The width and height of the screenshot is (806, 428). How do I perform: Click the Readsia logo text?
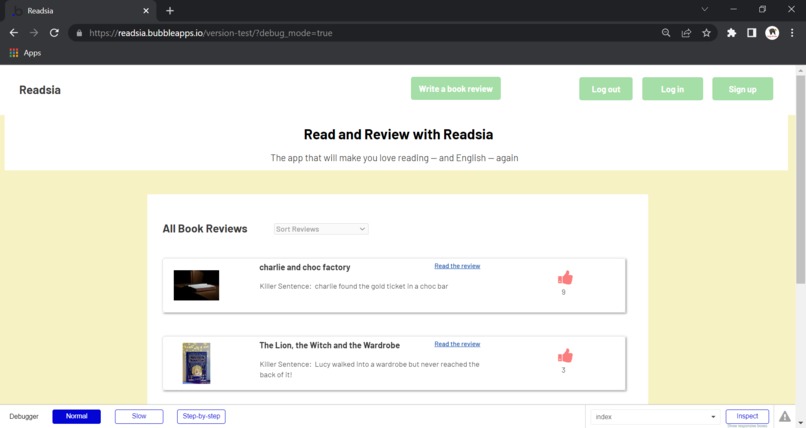click(40, 90)
